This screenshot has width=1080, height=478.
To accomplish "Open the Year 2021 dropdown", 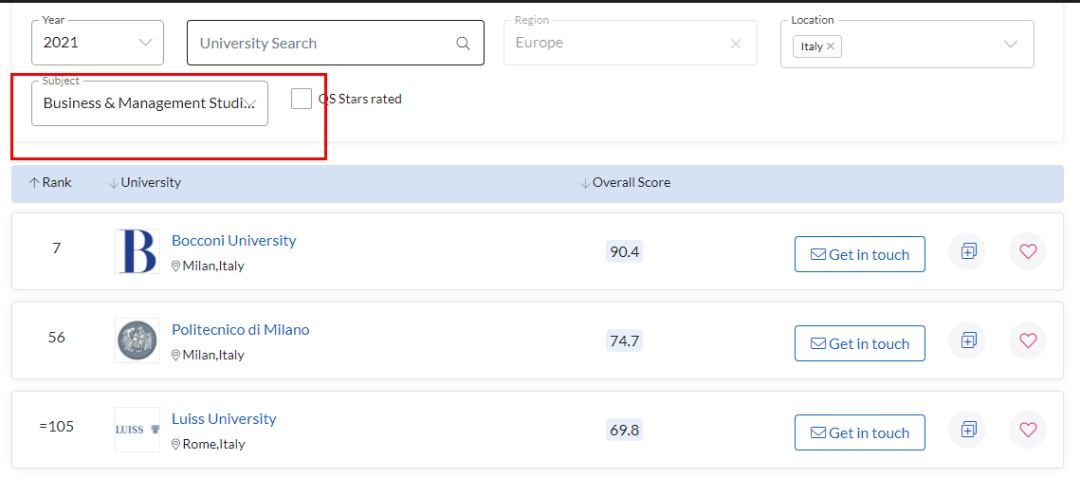I will 97,43.
